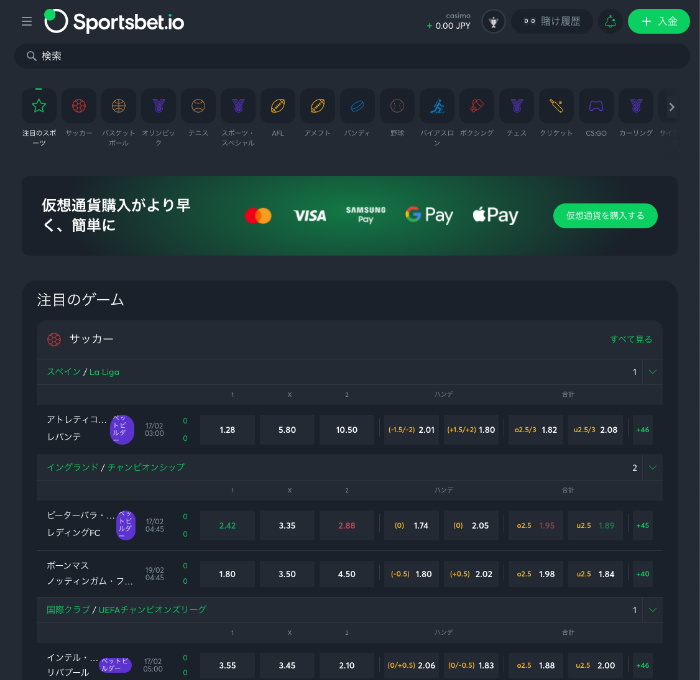Collapse the Championship (チャンピオンシップ) section
The width and height of the screenshot is (700, 680).
coord(653,467)
